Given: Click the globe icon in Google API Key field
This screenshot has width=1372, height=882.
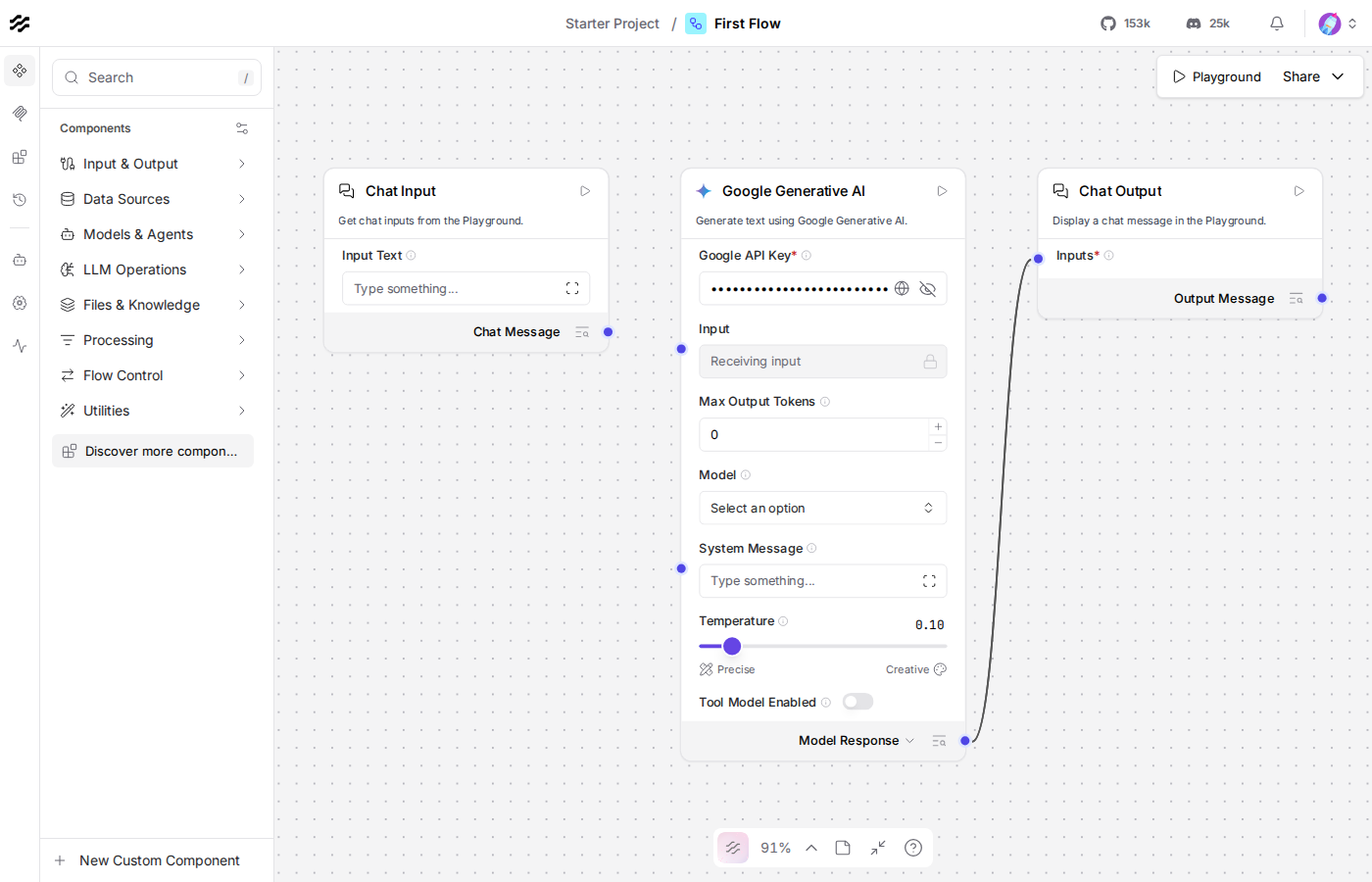Looking at the screenshot, I should point(902,288).
